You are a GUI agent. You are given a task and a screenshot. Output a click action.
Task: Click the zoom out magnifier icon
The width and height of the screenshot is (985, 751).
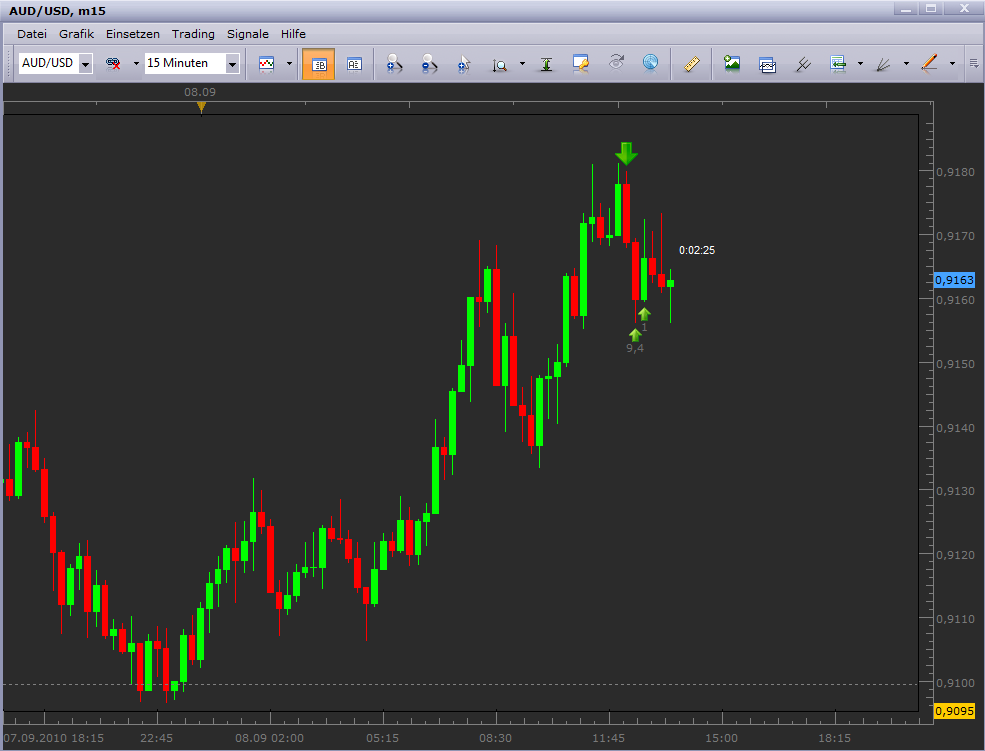point(429,63)
